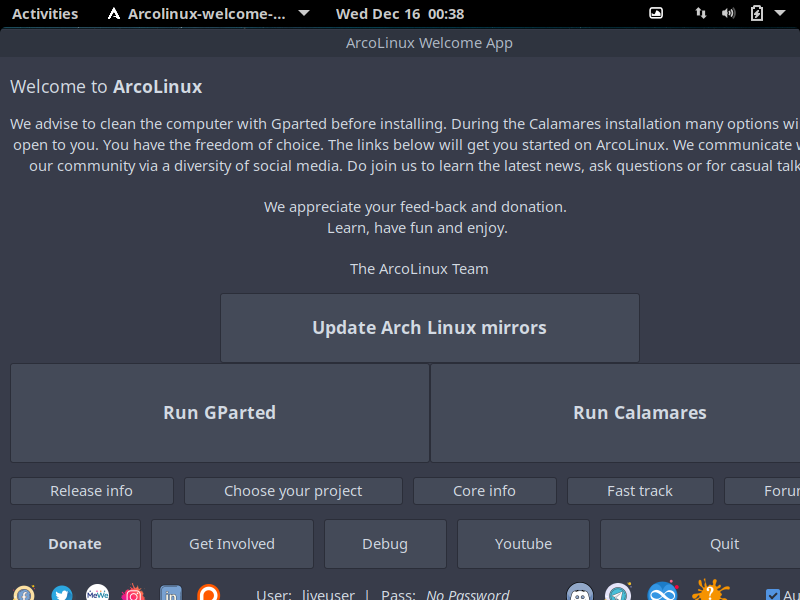Open Core info
The width and height of the screenshot is (800, 600).
coord(485,491)
